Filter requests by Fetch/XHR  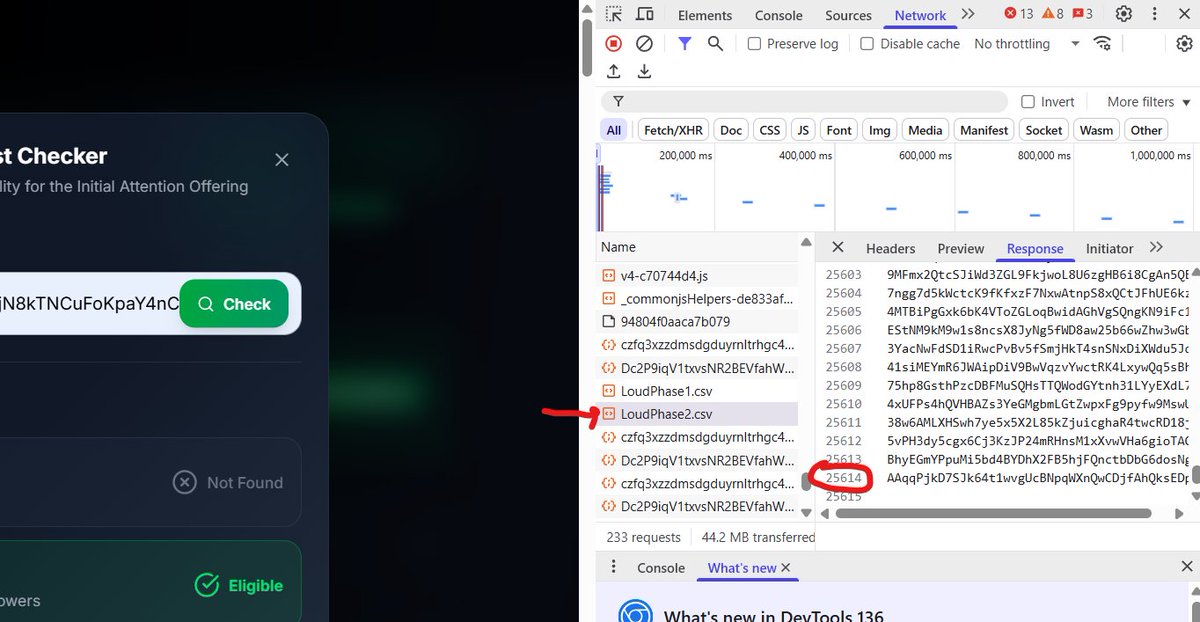[x=672, y=129]
